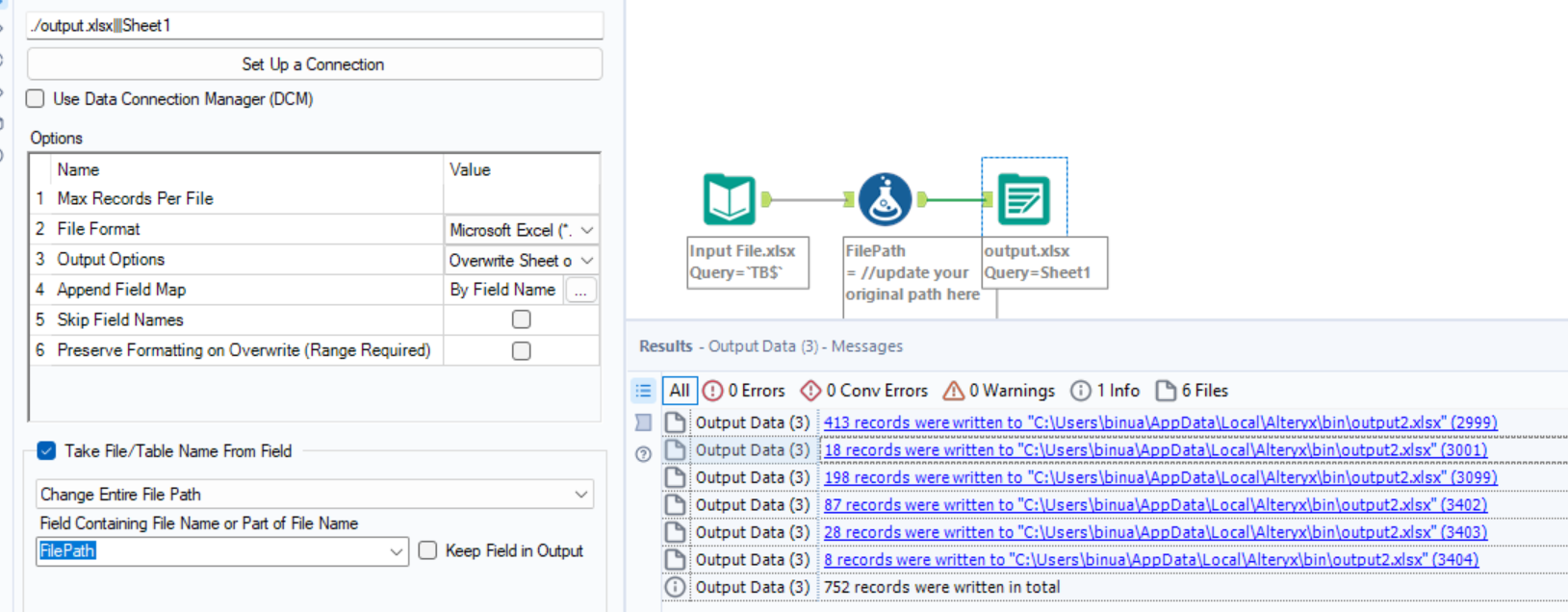Screen dimensions: 1568x612
Task: Uncheck Take File/Table Name From Field
Action: 46,450
